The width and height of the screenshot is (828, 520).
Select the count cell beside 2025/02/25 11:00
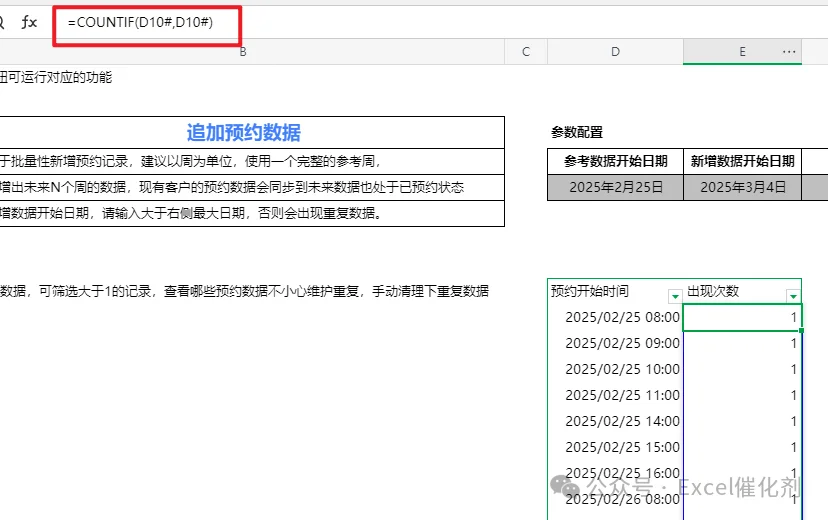tap(742, 395)
